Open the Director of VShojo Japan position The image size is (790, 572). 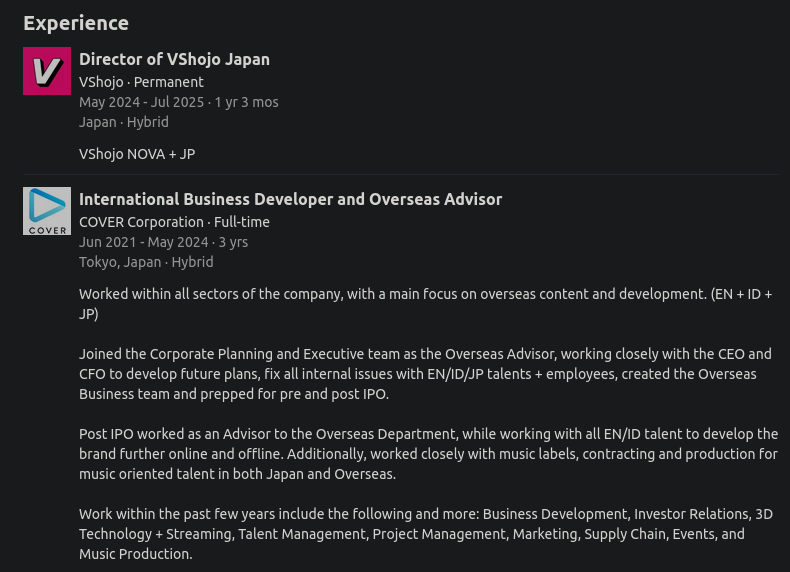[x=174, y=59]
